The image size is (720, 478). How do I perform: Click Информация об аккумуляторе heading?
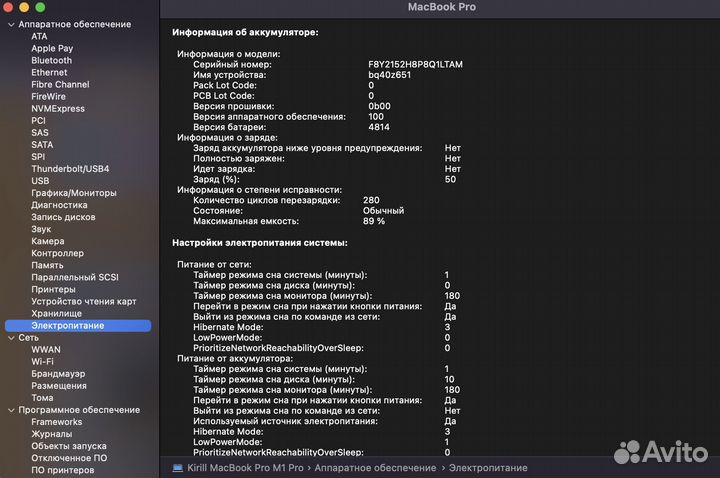(x=245, y=33)
